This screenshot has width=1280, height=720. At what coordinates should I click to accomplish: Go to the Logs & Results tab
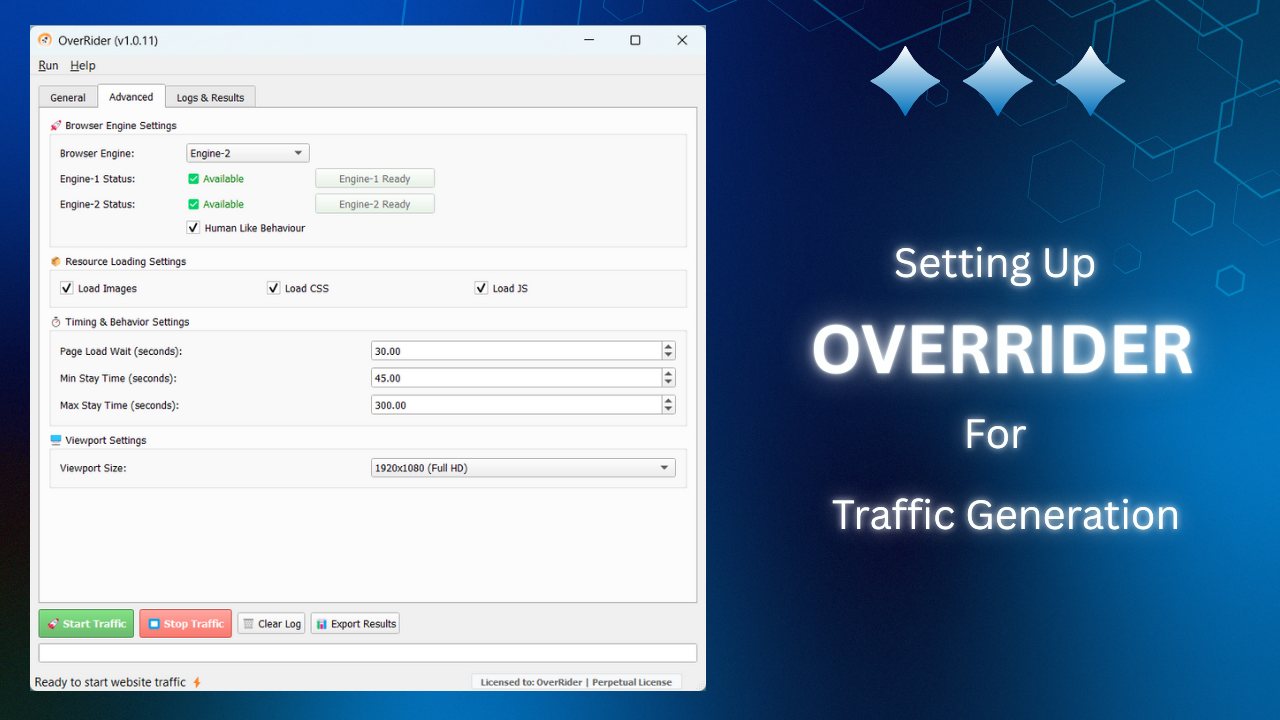(210, 98)
